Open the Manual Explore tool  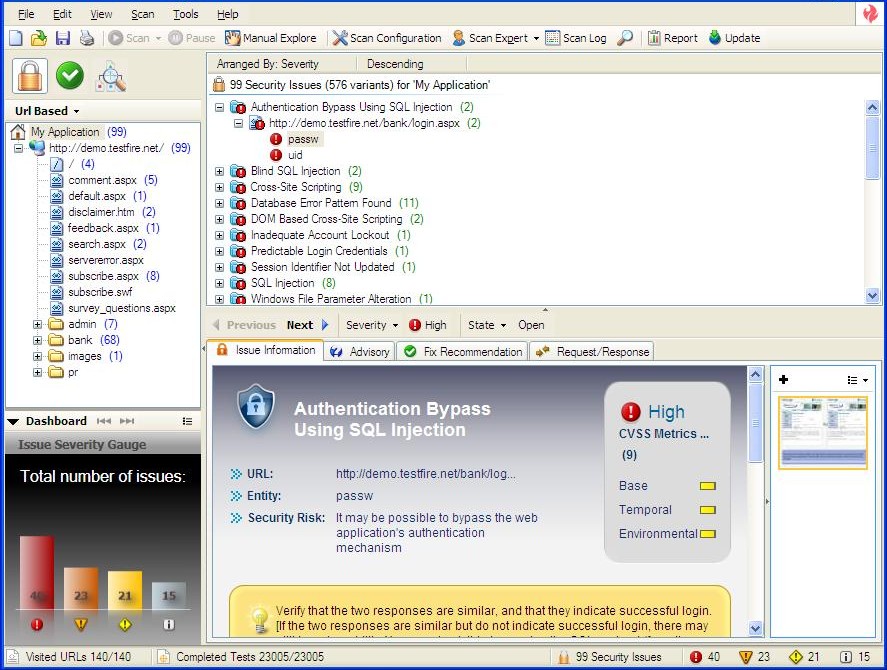[272, 37]
